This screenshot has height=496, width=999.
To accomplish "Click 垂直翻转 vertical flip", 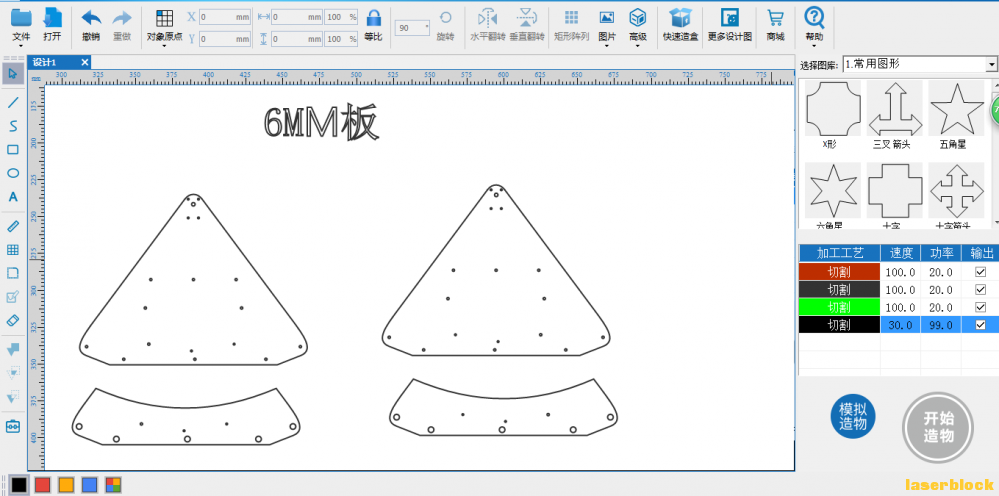I will (x=527, y=24).
